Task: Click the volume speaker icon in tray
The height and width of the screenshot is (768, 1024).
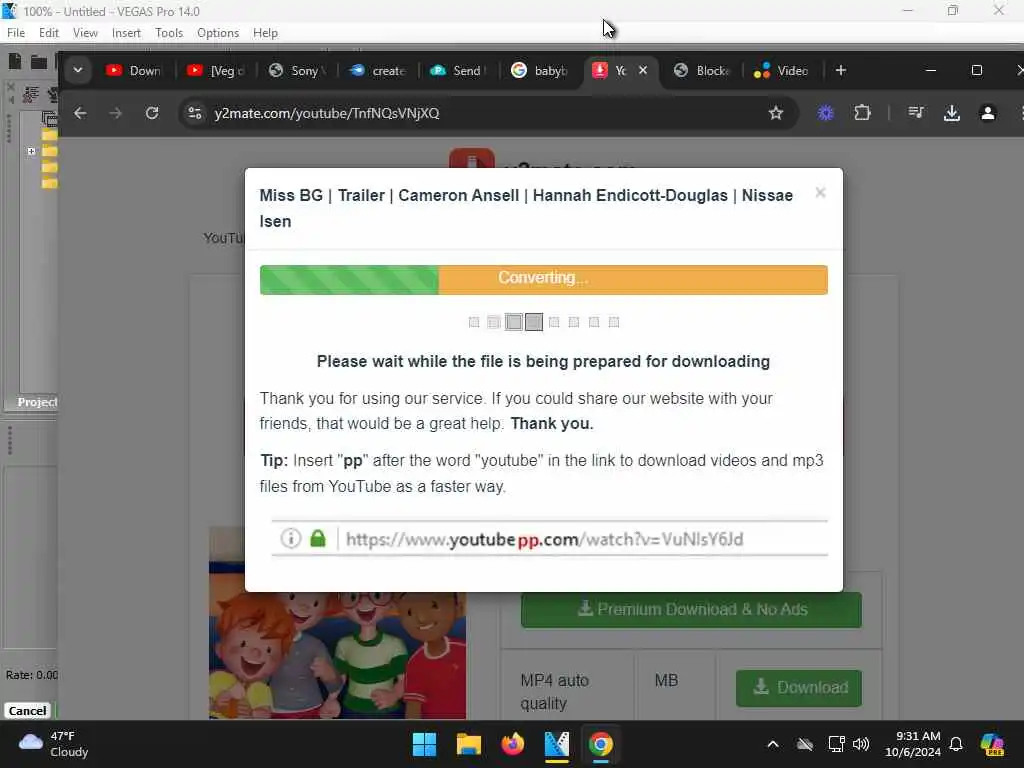Action: click(x=861, y=744)
